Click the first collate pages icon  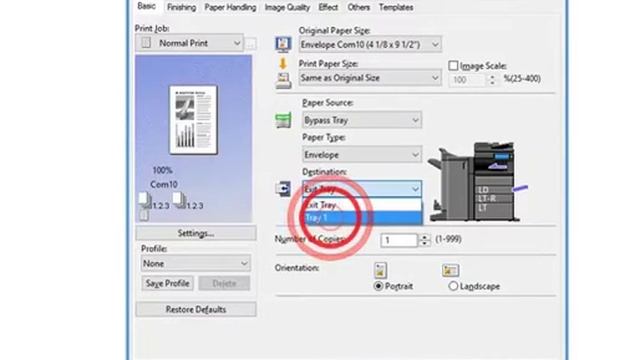(145, 200)
